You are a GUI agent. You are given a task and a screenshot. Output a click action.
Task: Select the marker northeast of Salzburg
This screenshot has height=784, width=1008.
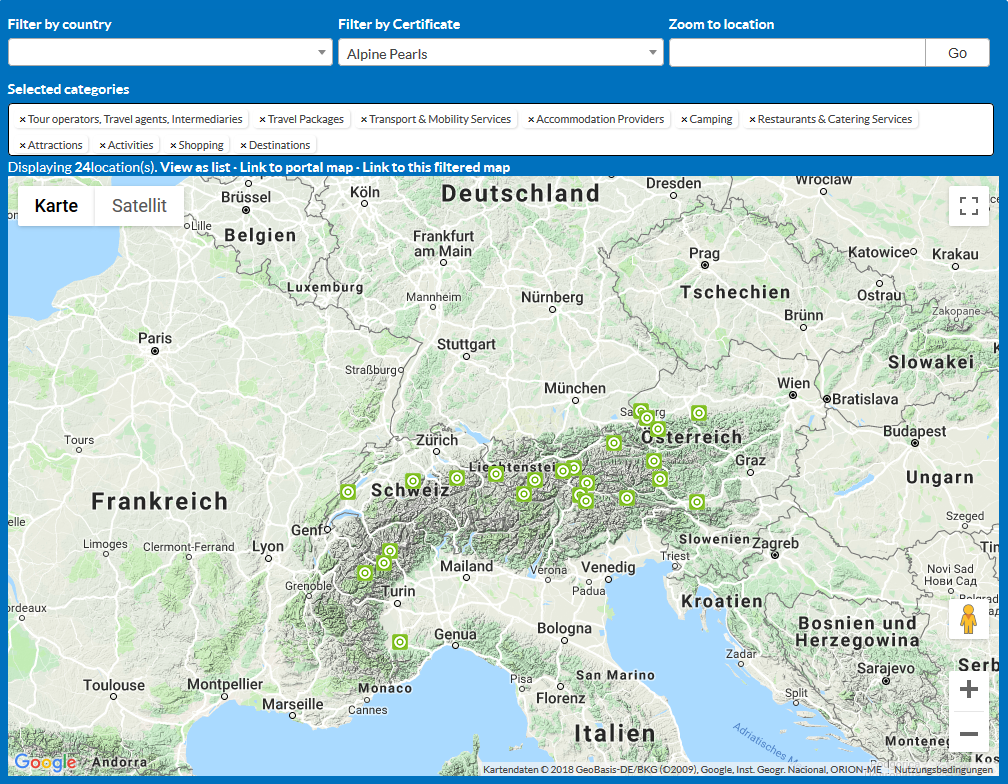tap(699, 413)
